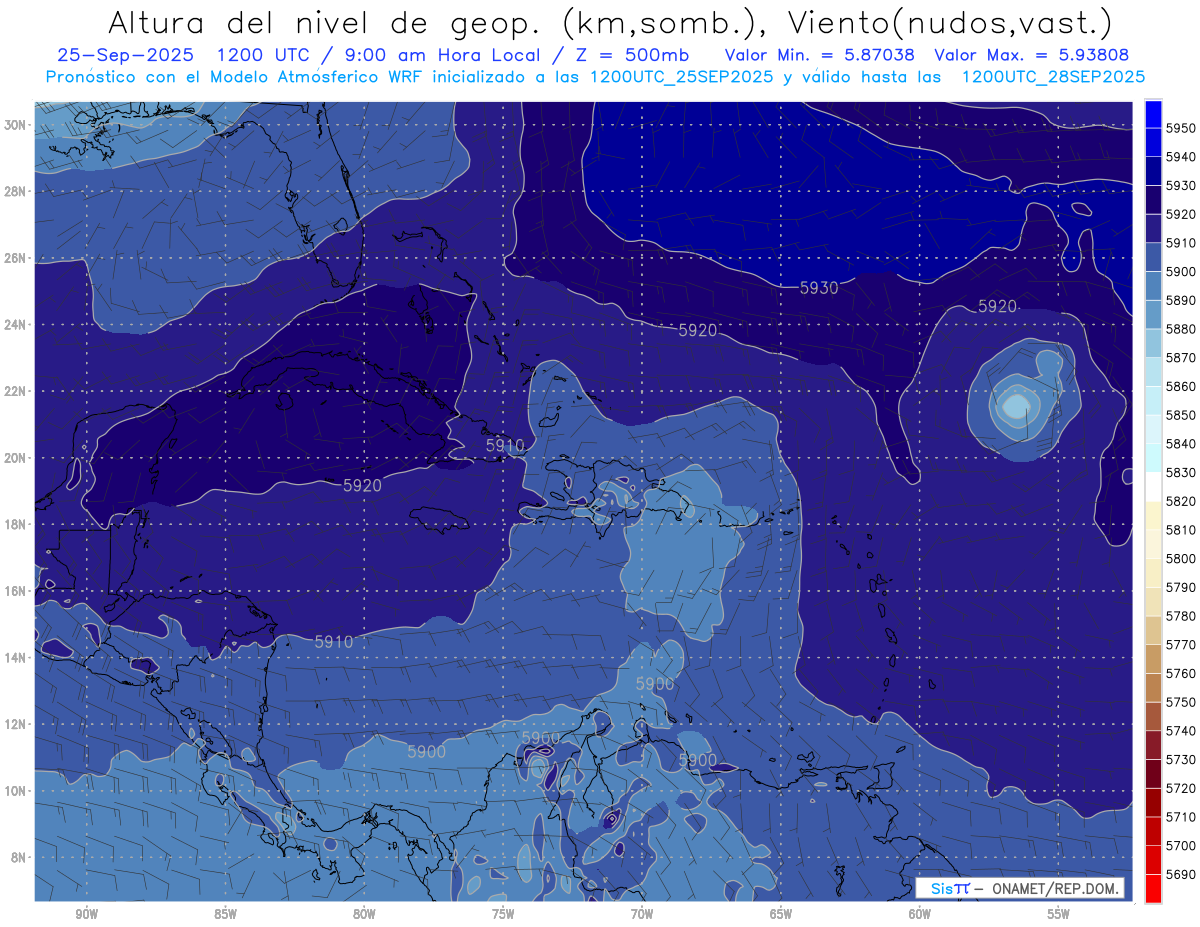Click the 8N latitude axis label
This screenshot has width=1200, height=927.
[x=20, y=858]
